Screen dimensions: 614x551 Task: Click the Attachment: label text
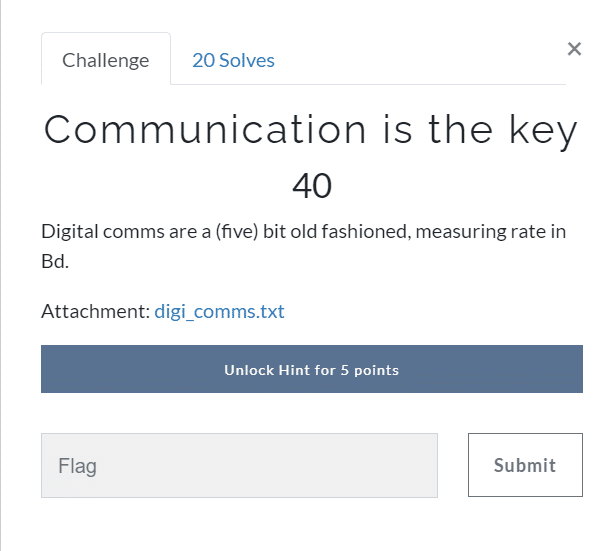point(96,311)
